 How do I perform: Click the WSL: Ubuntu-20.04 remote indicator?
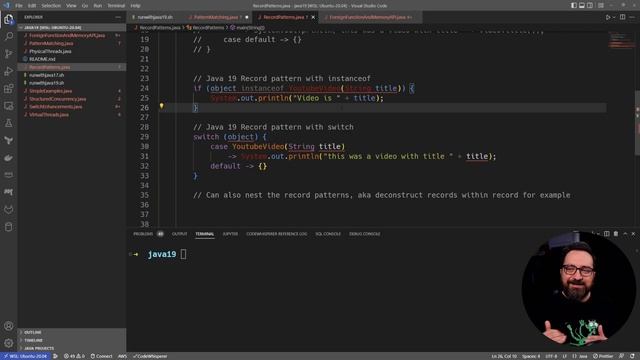tap(25, 356)
